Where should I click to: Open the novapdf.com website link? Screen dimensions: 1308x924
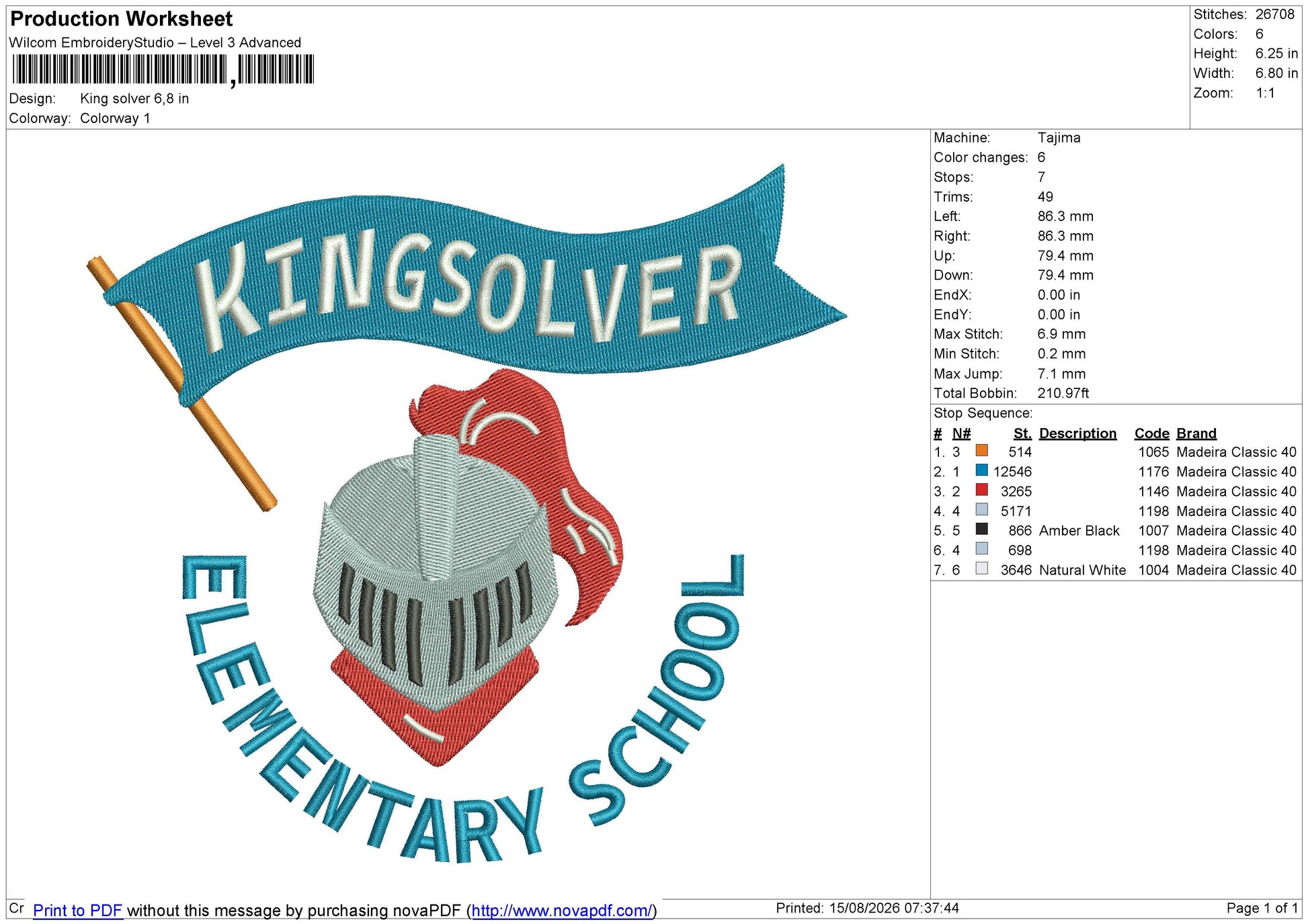pyautogui.click(x=562, y=911)
